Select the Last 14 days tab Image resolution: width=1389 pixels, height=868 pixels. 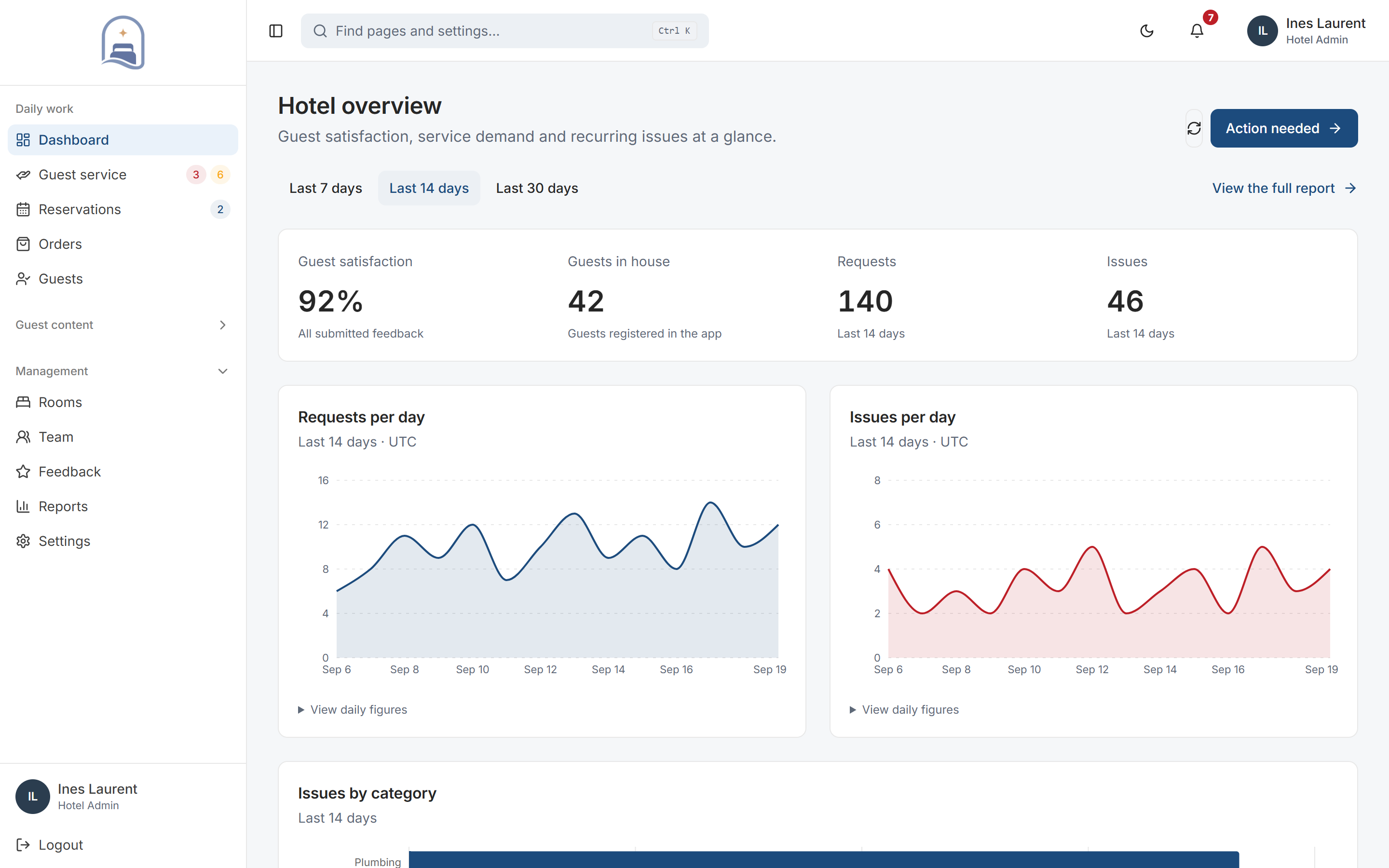429,188
